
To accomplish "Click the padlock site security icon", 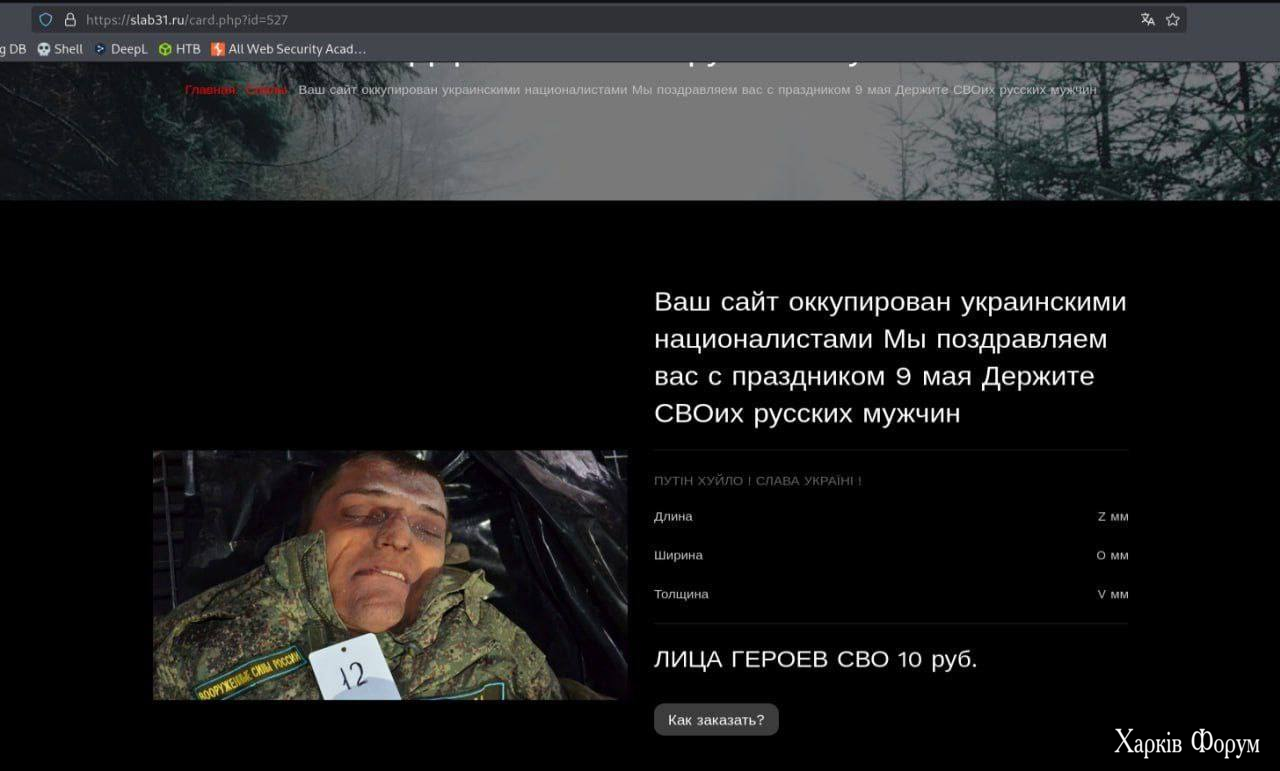I will click(x=70, y=20).
